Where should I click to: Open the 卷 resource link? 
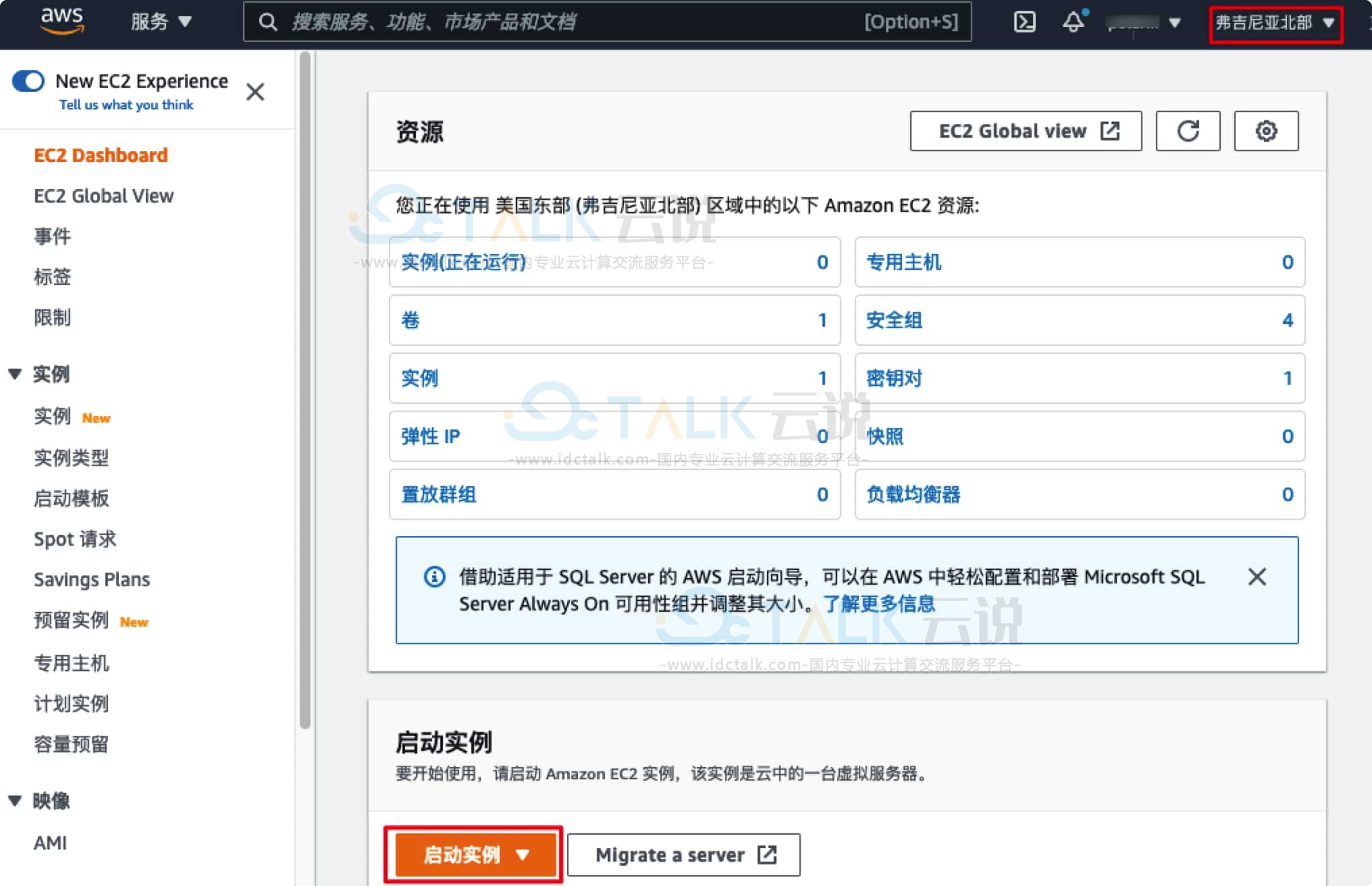point(411,320)
